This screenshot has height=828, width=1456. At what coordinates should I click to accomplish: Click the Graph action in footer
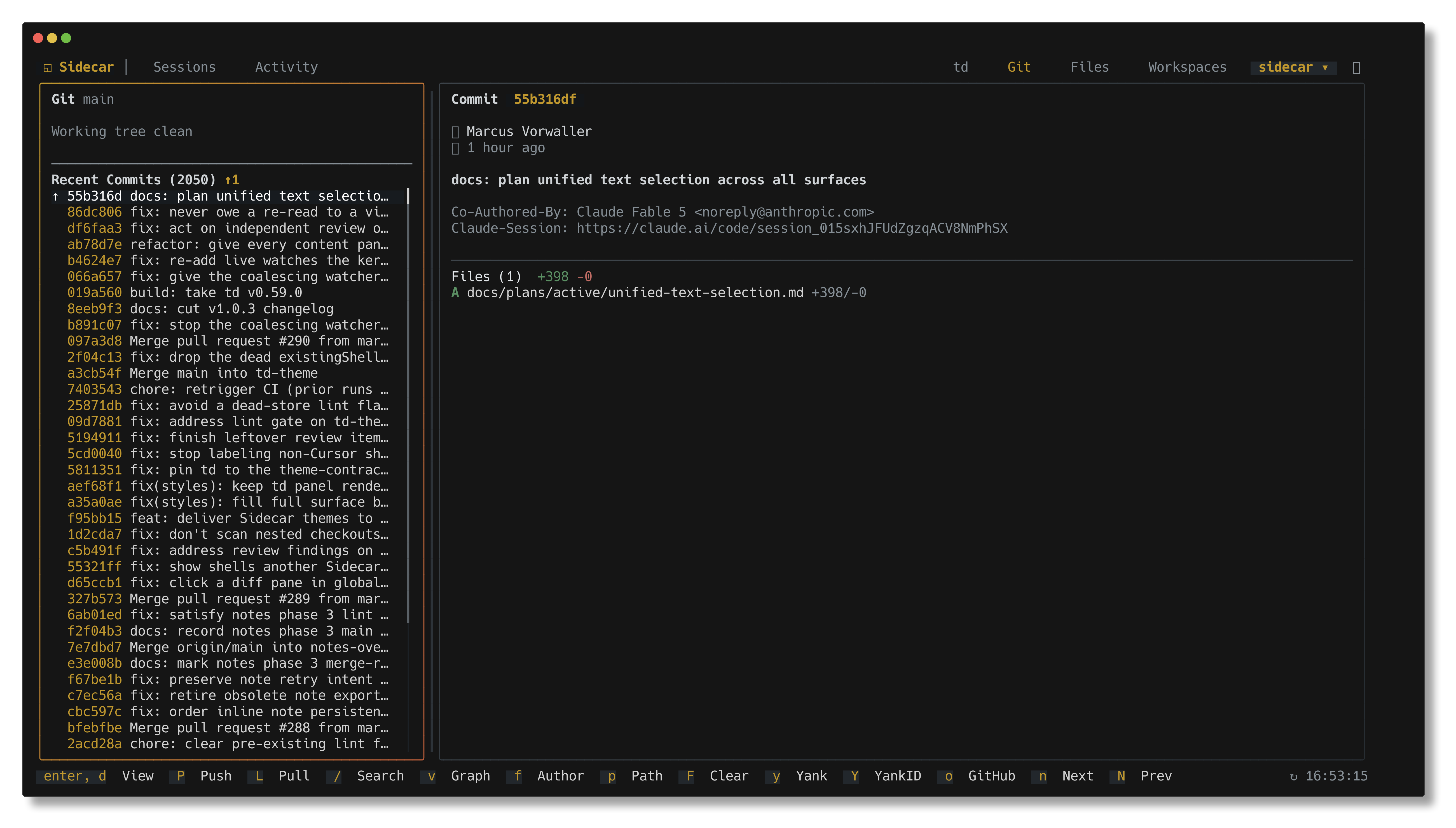click(x=470, y=776)
